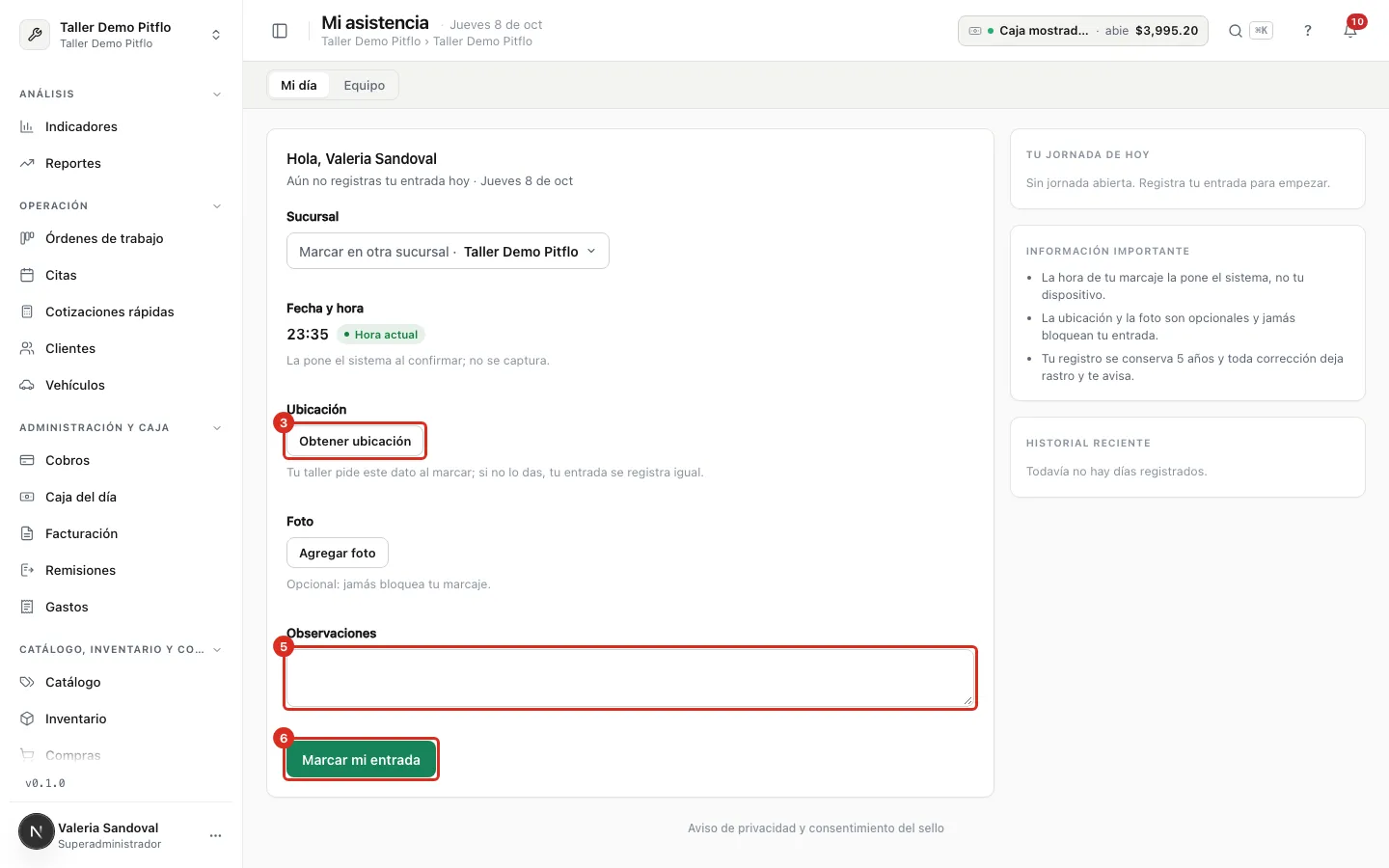Collapse the Operación section chevron
Image resolution: width=1389 pixels, height=868 pixels.
tap(217, 206)
